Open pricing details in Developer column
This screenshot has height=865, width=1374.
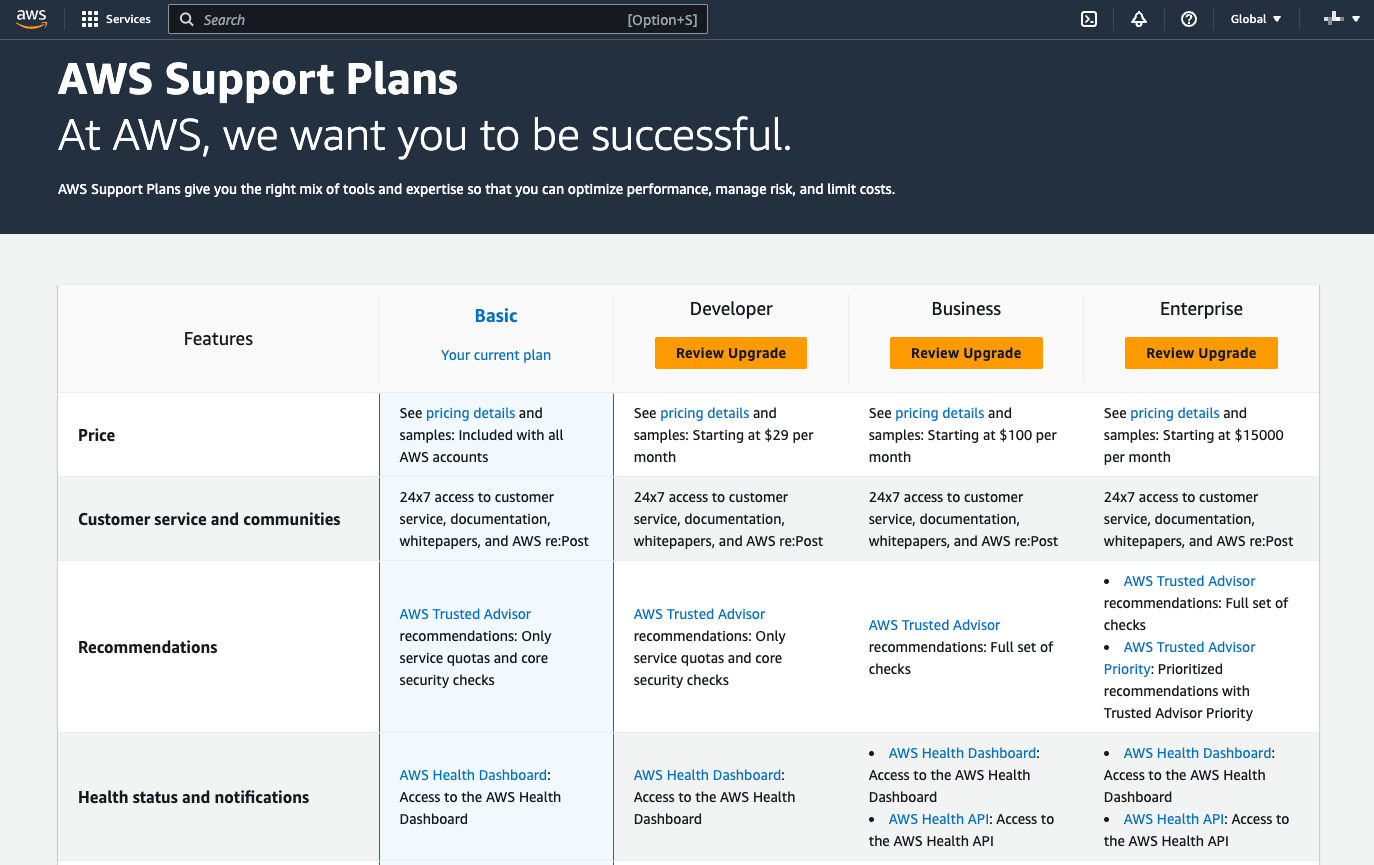tap(705, 413)
